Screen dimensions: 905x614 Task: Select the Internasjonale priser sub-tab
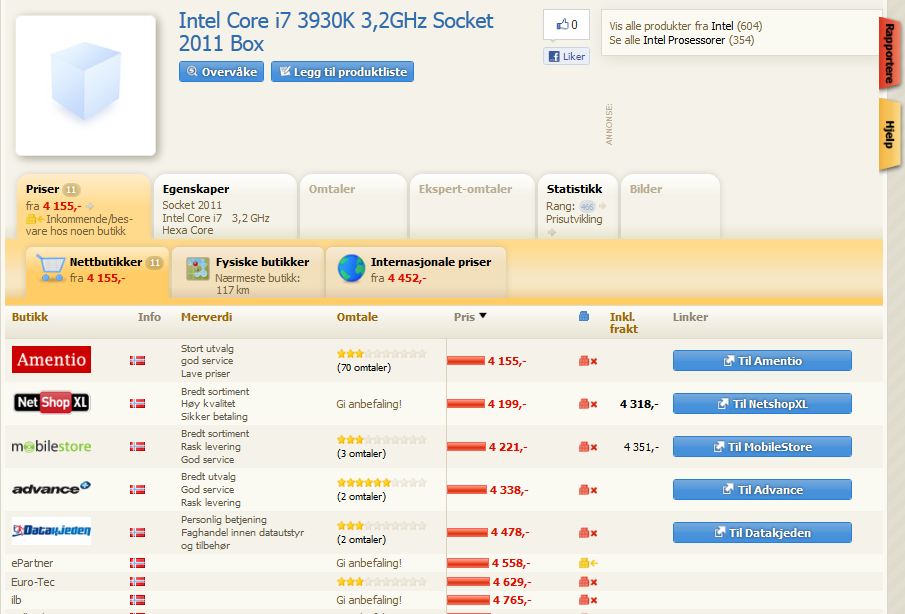point(416,271)
